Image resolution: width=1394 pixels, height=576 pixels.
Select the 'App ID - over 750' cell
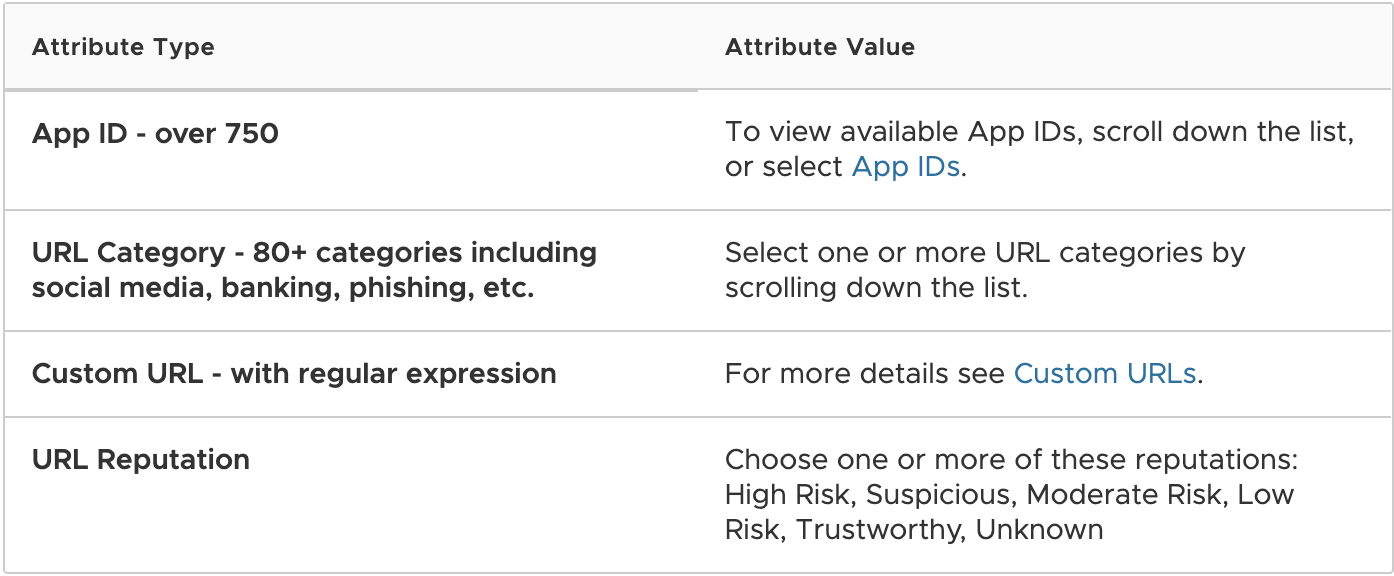pos(155,133)
